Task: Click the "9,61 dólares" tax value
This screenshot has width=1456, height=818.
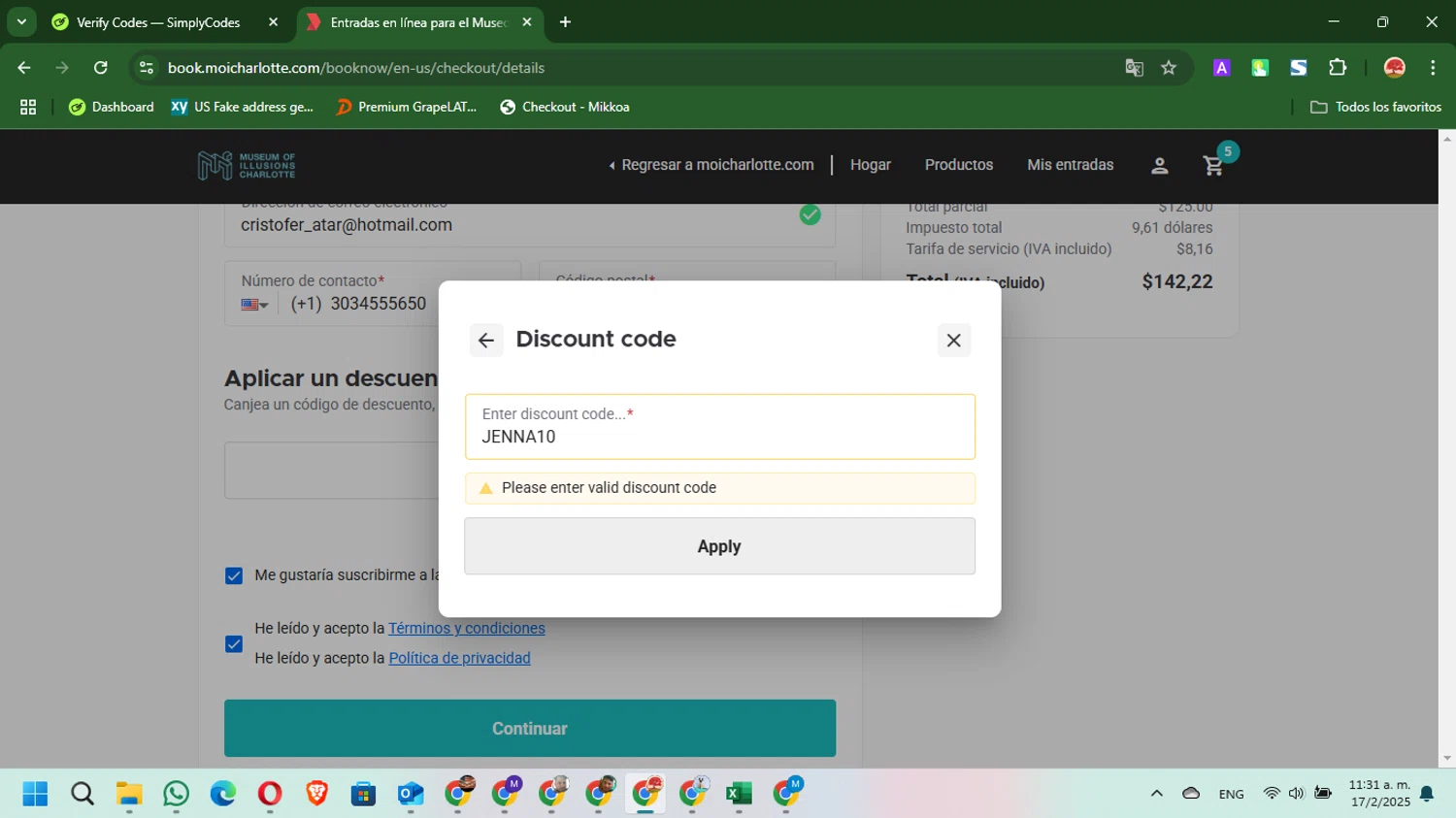Action: pos(1172,228)
